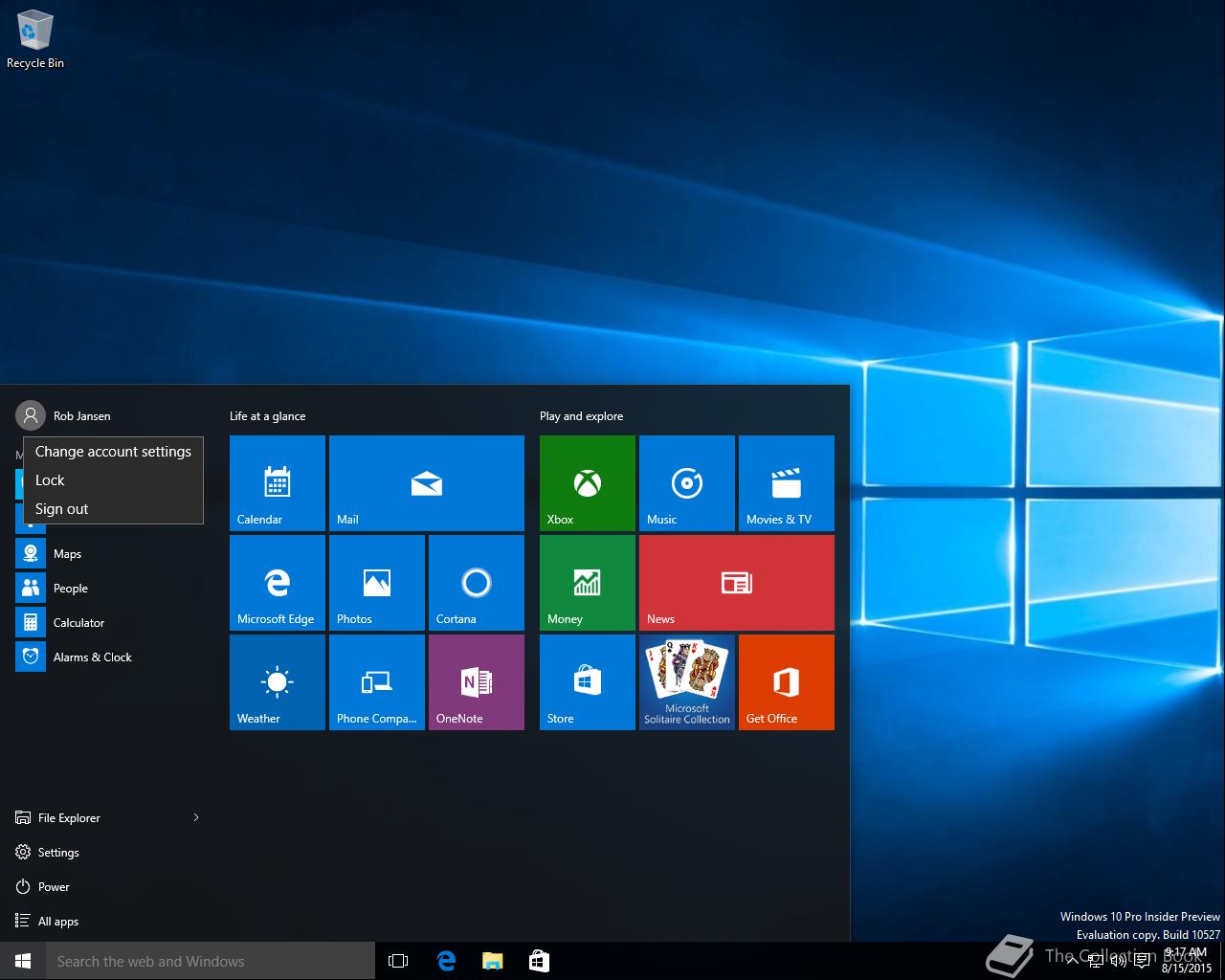Open the Mail tile
This screenshot has width=1225, height=980.
pos(427,483)
